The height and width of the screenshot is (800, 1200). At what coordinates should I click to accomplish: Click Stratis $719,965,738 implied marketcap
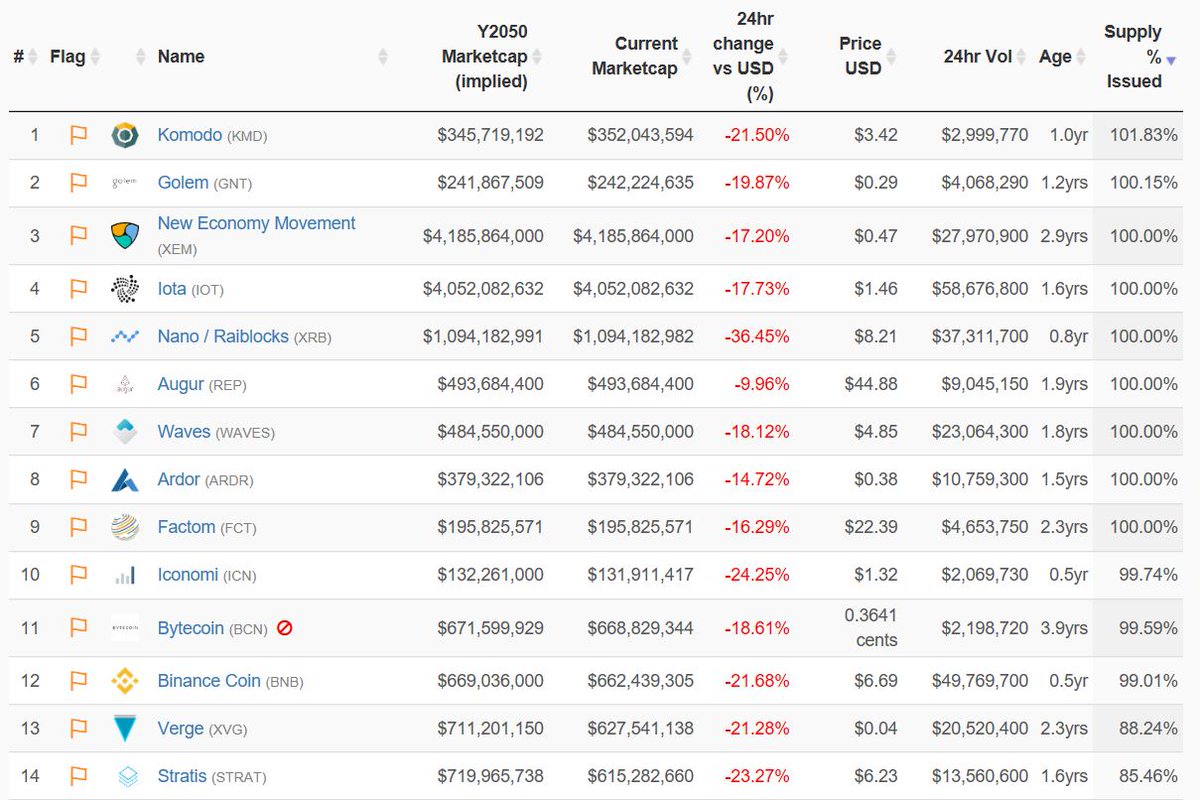click(491, 777)
